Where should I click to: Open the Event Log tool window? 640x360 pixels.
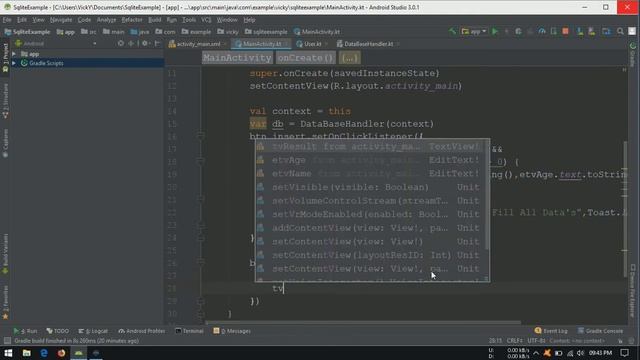pos(551,331)
